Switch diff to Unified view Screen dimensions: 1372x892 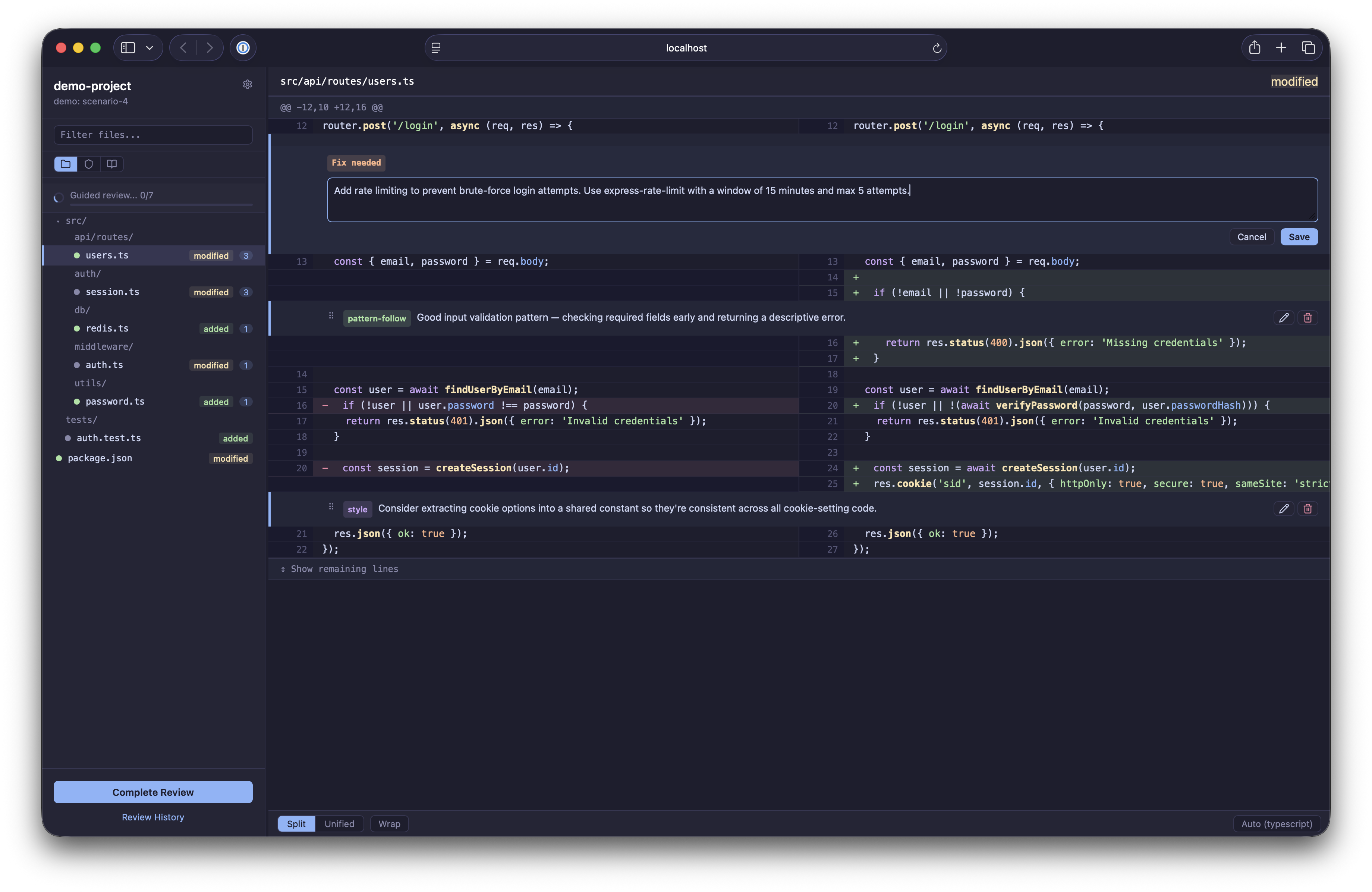339,823
